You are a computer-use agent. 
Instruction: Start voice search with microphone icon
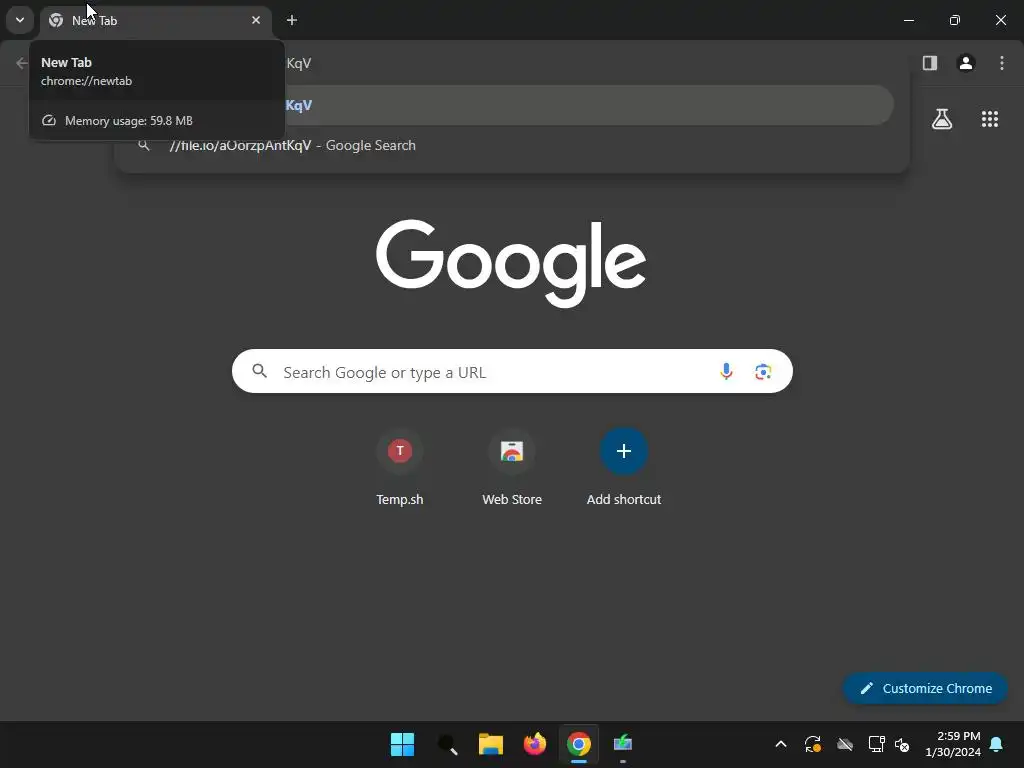[x=726, y=372]
